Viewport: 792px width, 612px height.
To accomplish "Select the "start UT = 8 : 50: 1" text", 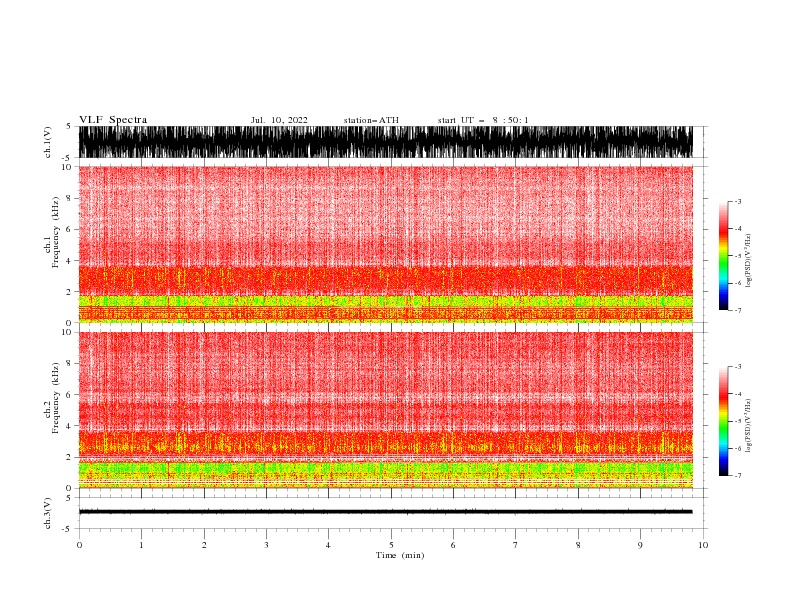I will [483, 120].
